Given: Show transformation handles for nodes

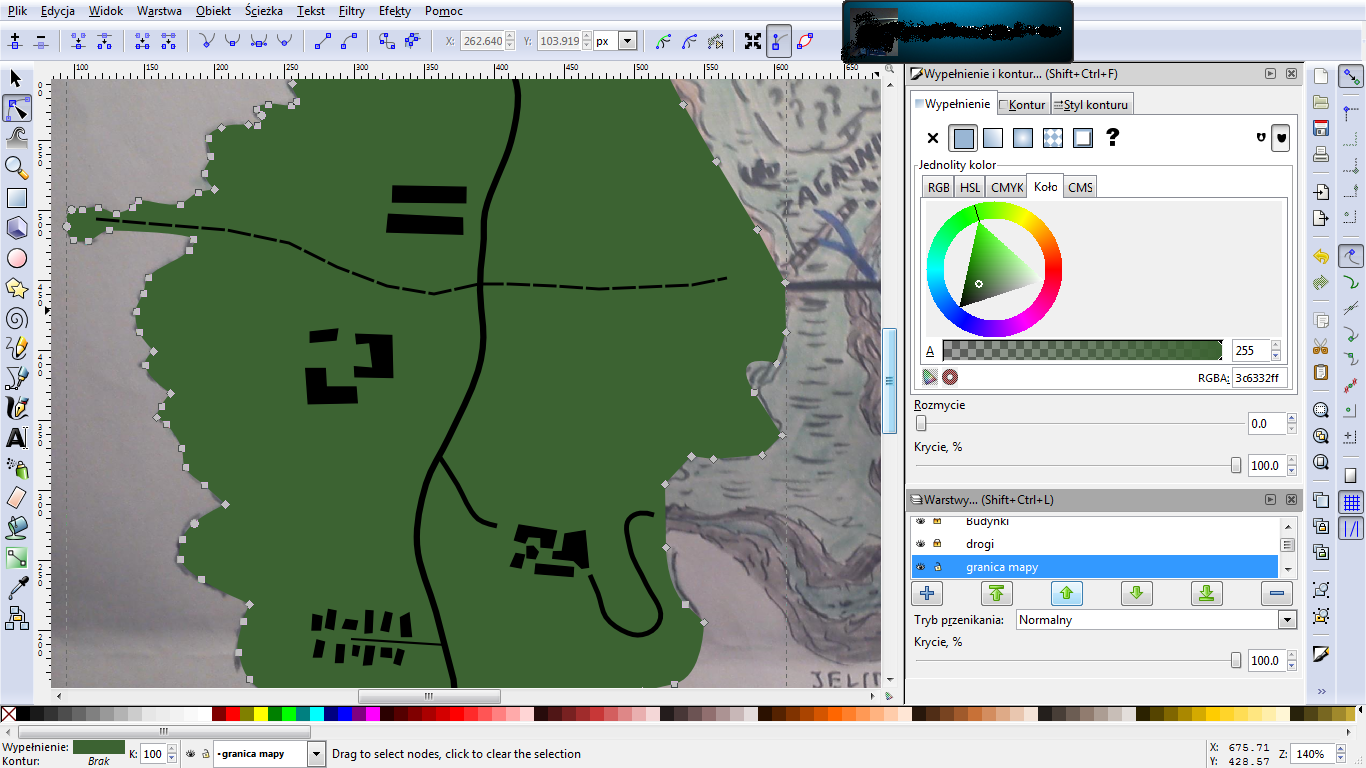Looking at the screenshot, I should [x=752, y=41].
